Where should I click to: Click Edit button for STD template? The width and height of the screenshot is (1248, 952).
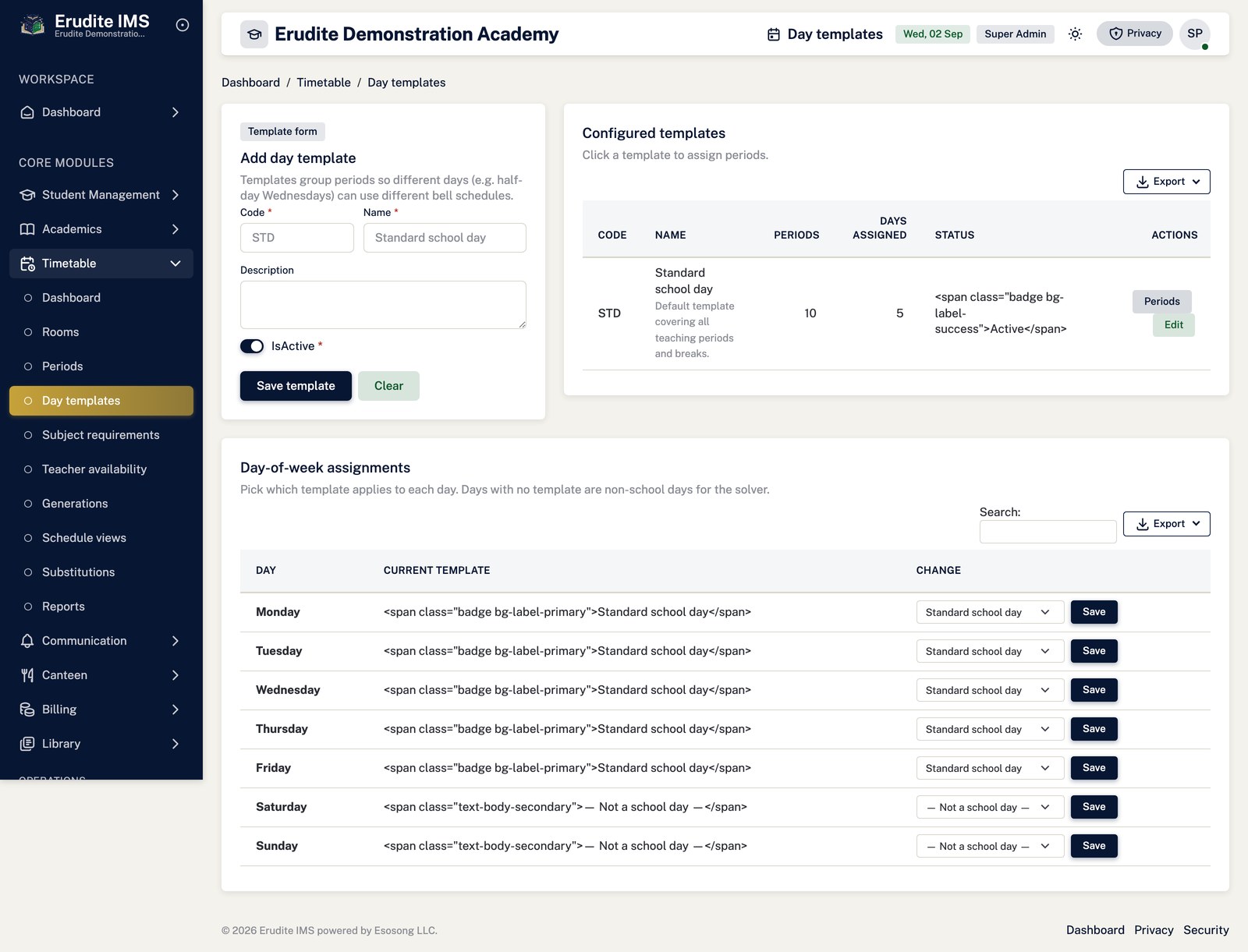[1174, 325]
